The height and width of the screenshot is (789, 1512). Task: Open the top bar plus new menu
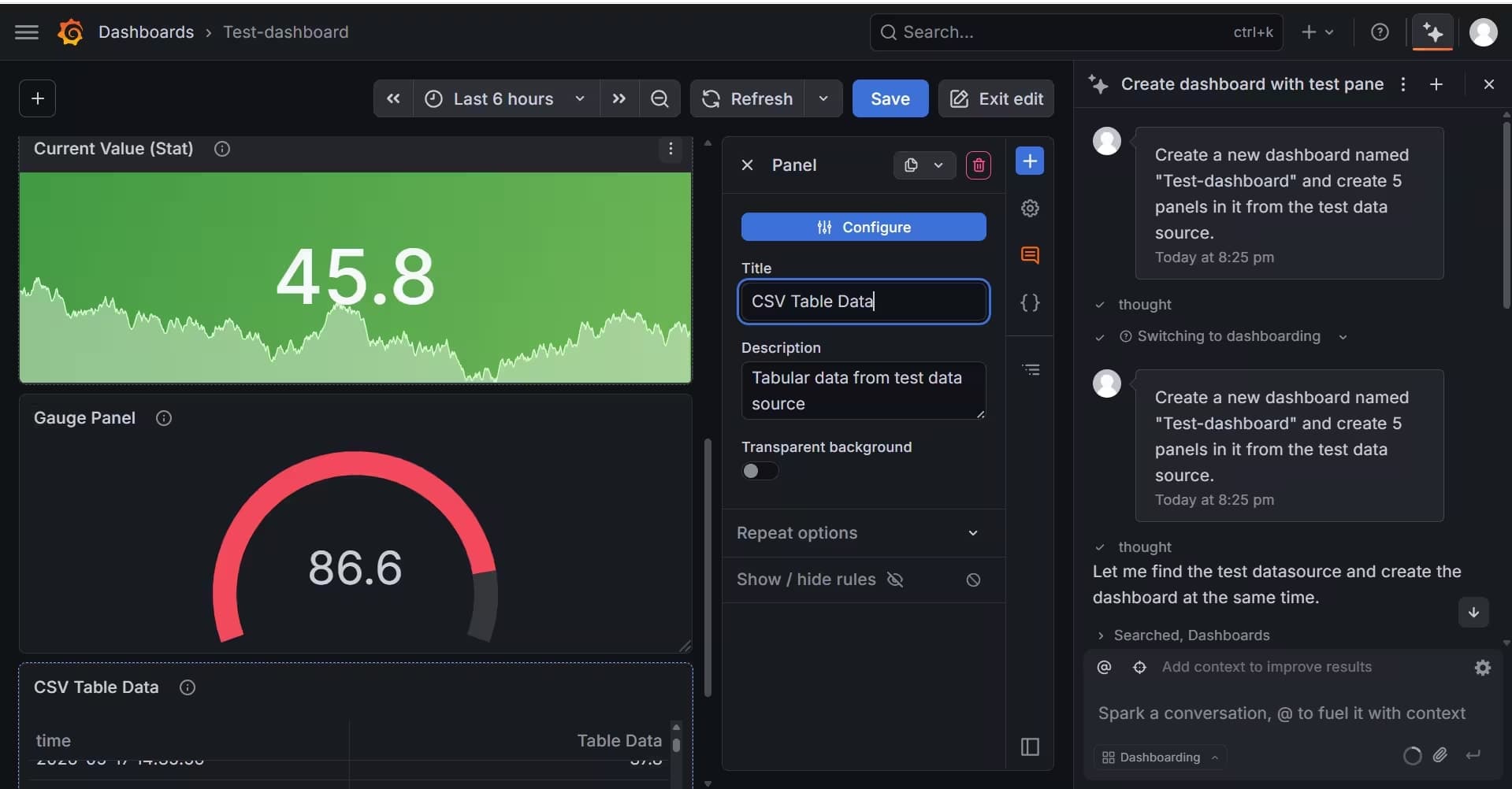[x=1317, y=32]
